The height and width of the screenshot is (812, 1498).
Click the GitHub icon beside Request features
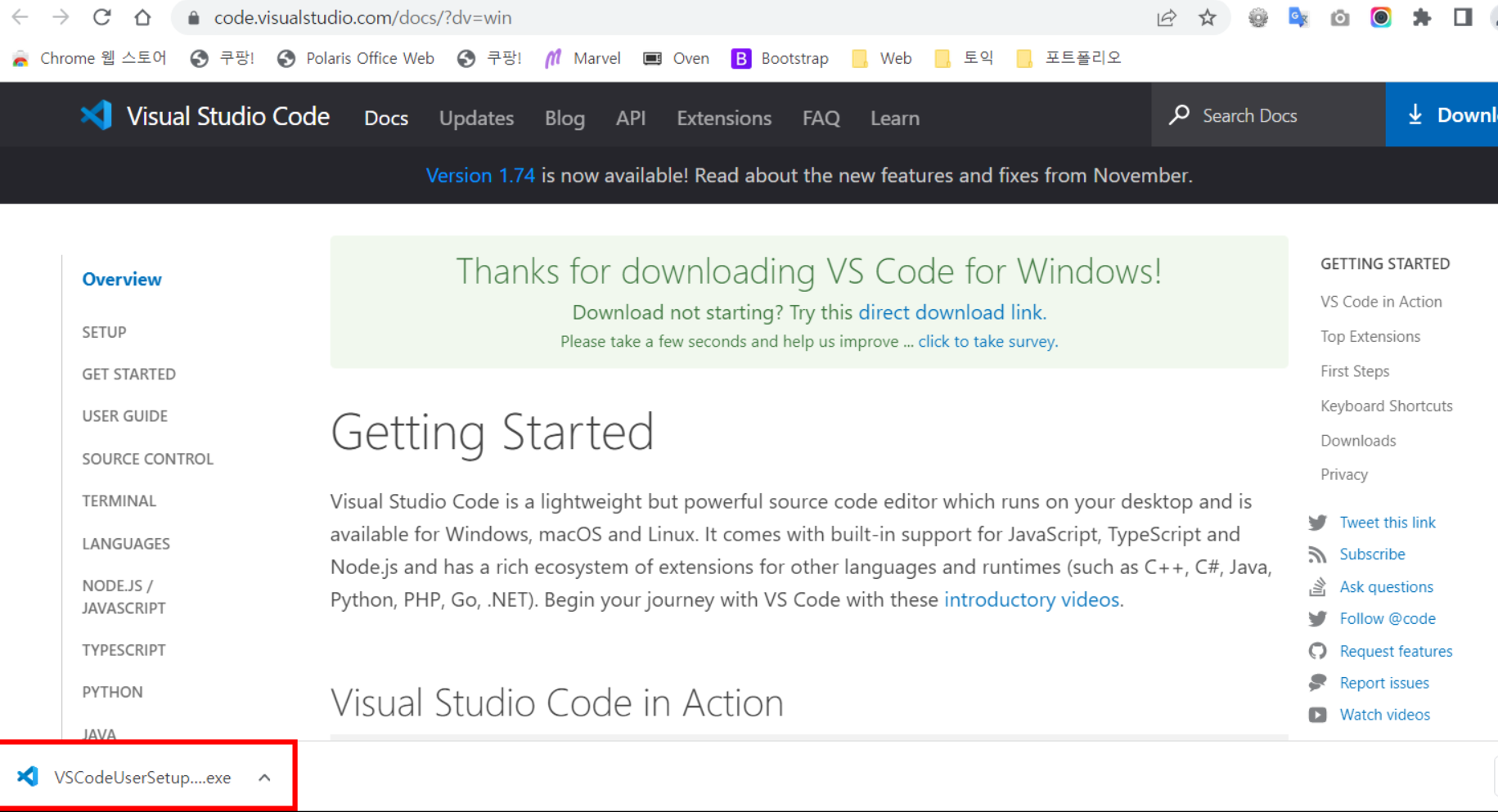click(1317, 651)
